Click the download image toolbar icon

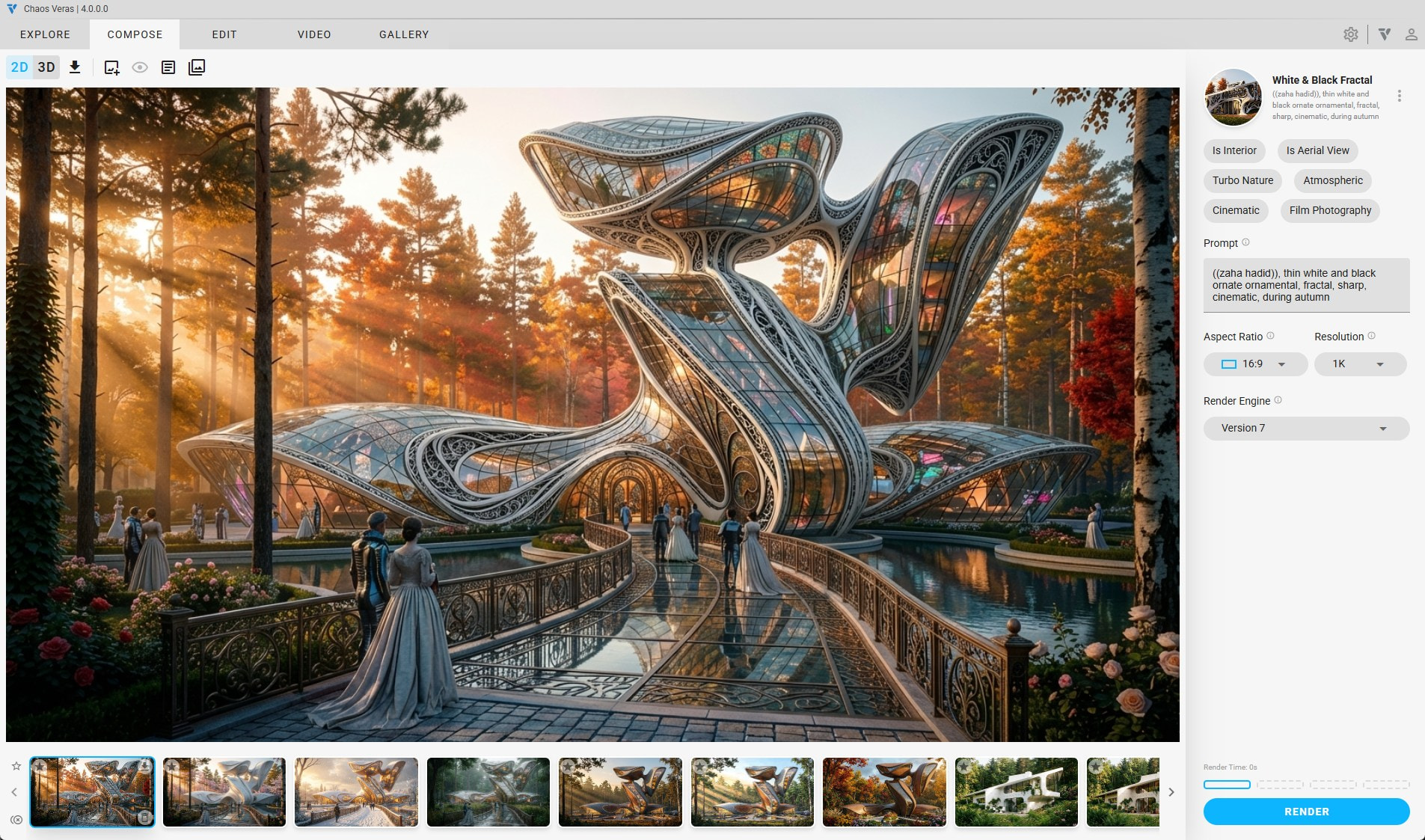pos(75,67)
